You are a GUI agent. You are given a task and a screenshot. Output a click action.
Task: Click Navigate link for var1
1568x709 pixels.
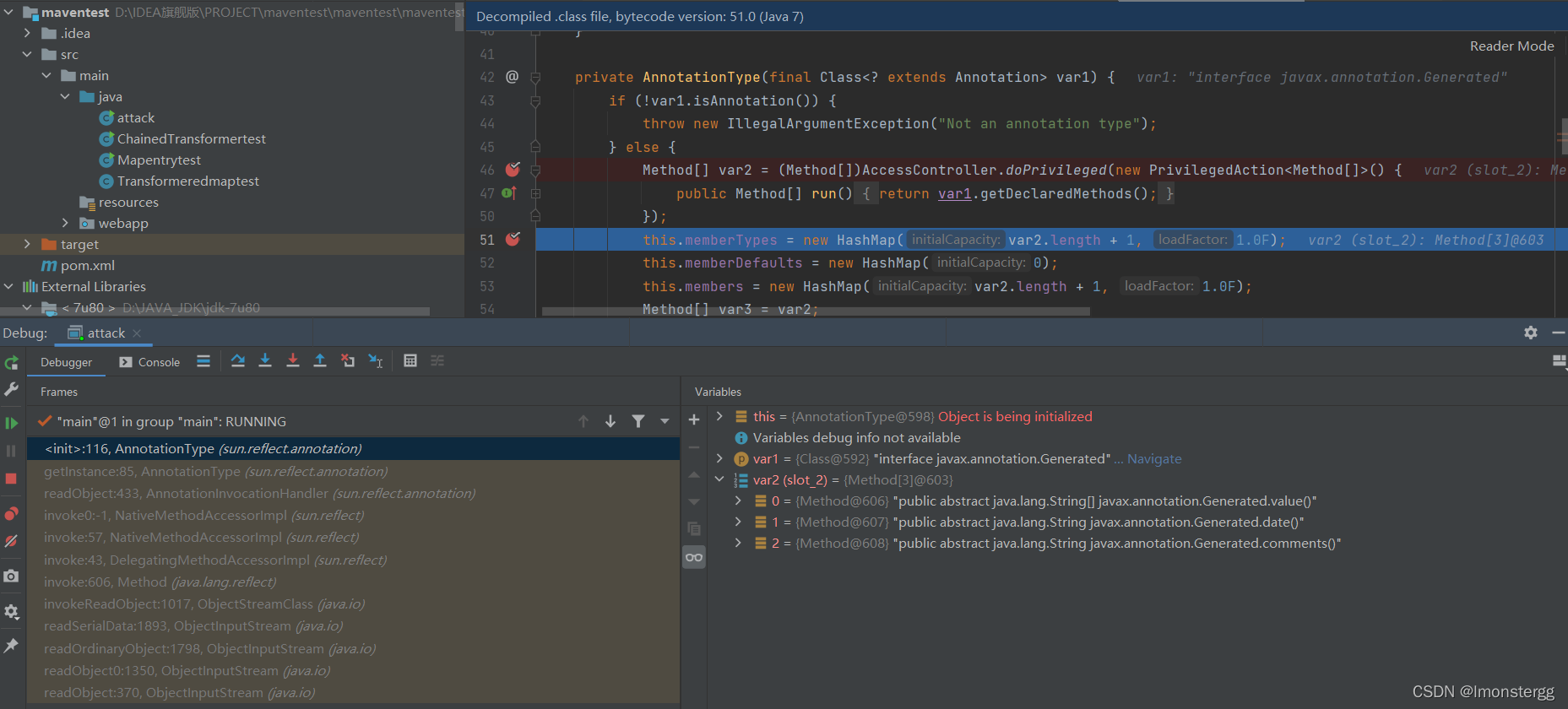coord(1154,459)
